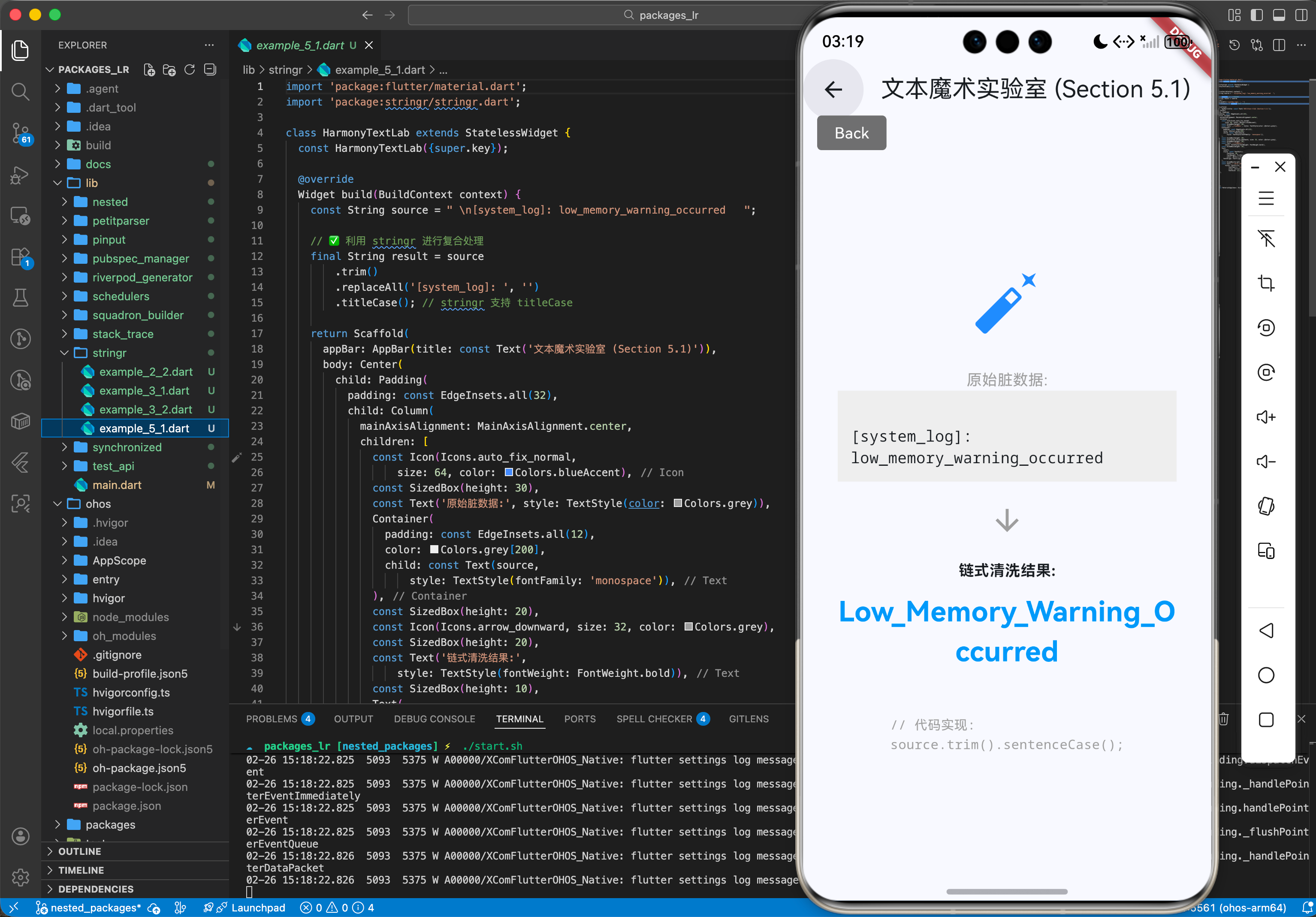Close the example_5_1.dart editor tab
Viewport: 1316px width, 917px height.
coord(369,45)
